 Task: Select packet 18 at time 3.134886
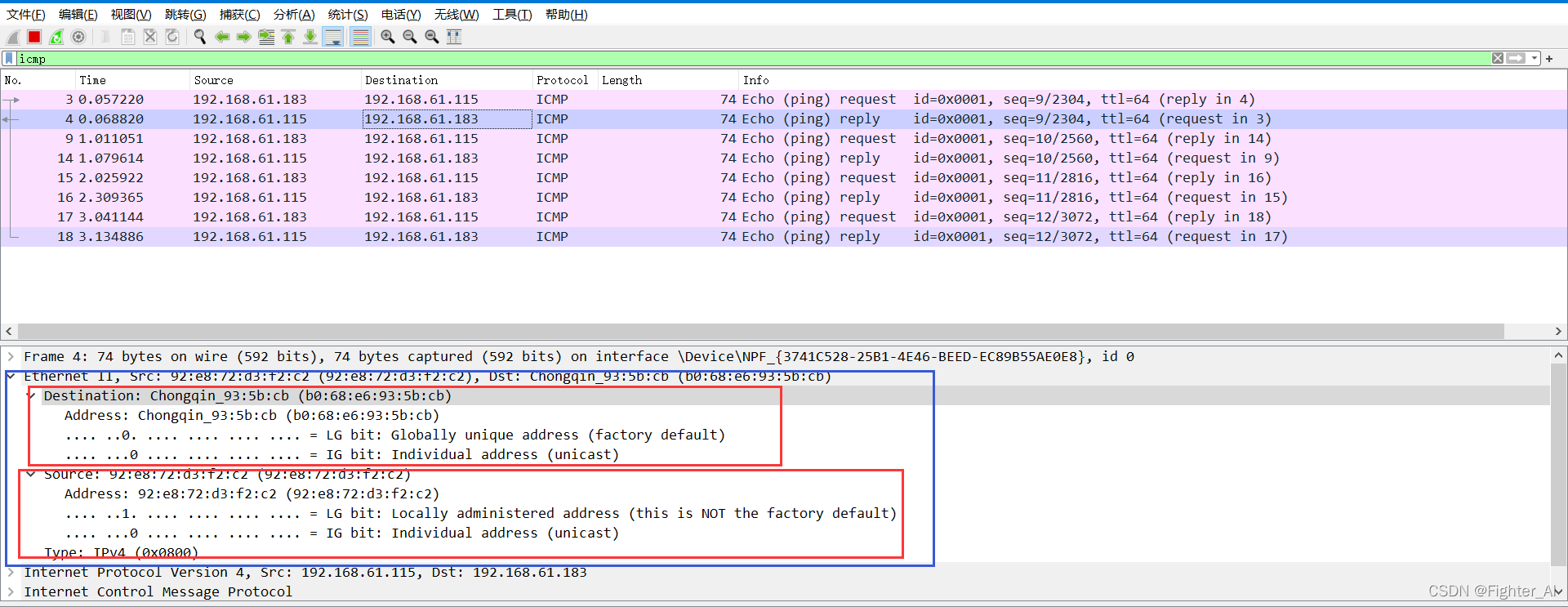pos(783,237)
